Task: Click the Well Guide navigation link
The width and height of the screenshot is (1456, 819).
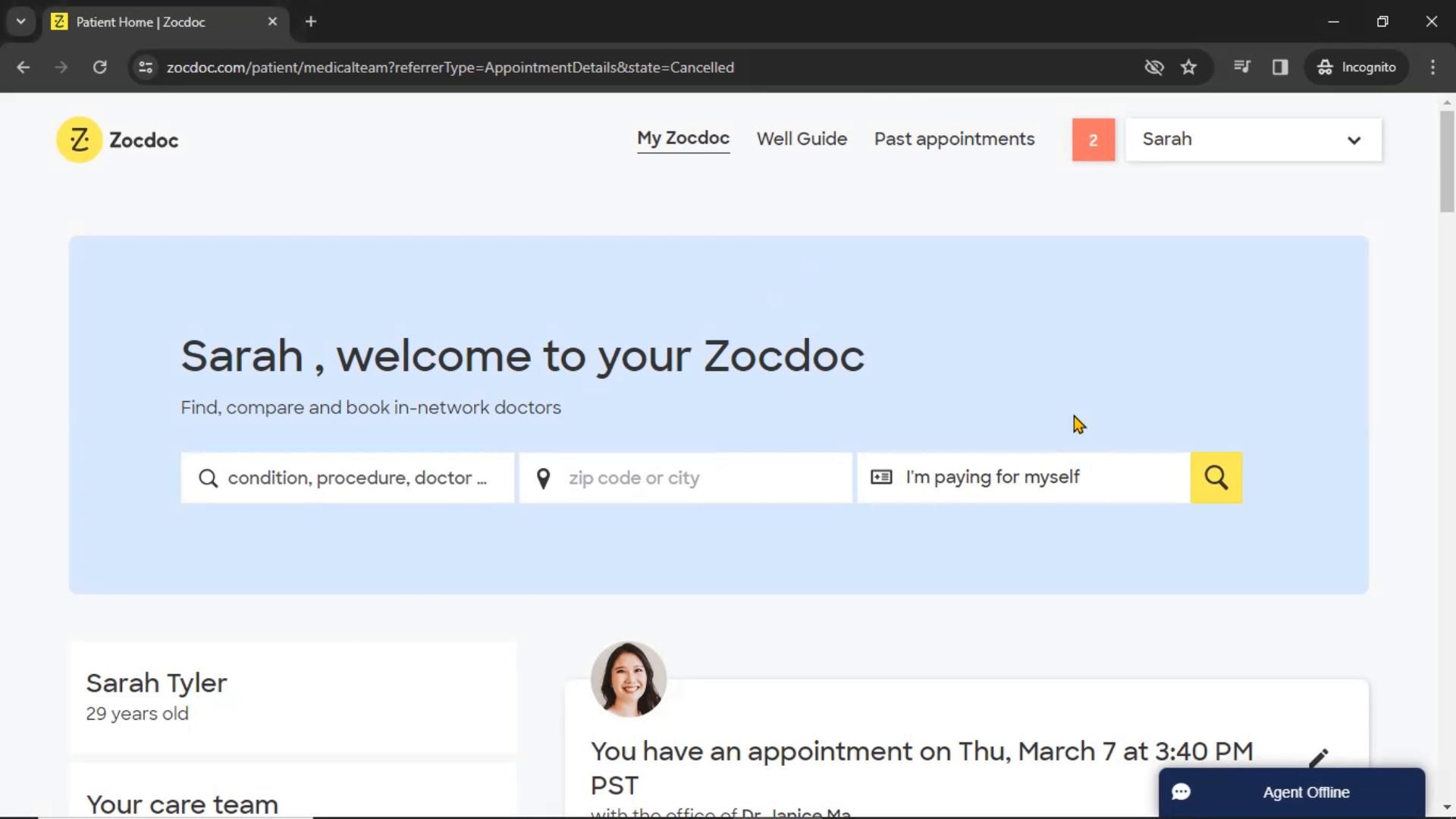Action: pos(801,139)
